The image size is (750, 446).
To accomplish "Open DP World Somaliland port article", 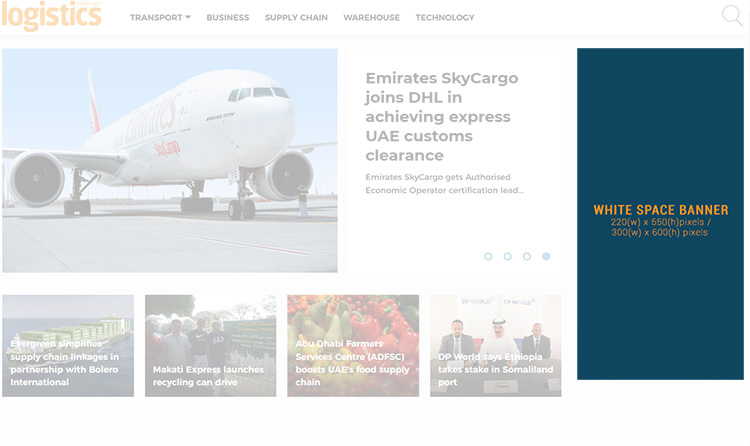I will pyautogui.click(x=496, y=346).
